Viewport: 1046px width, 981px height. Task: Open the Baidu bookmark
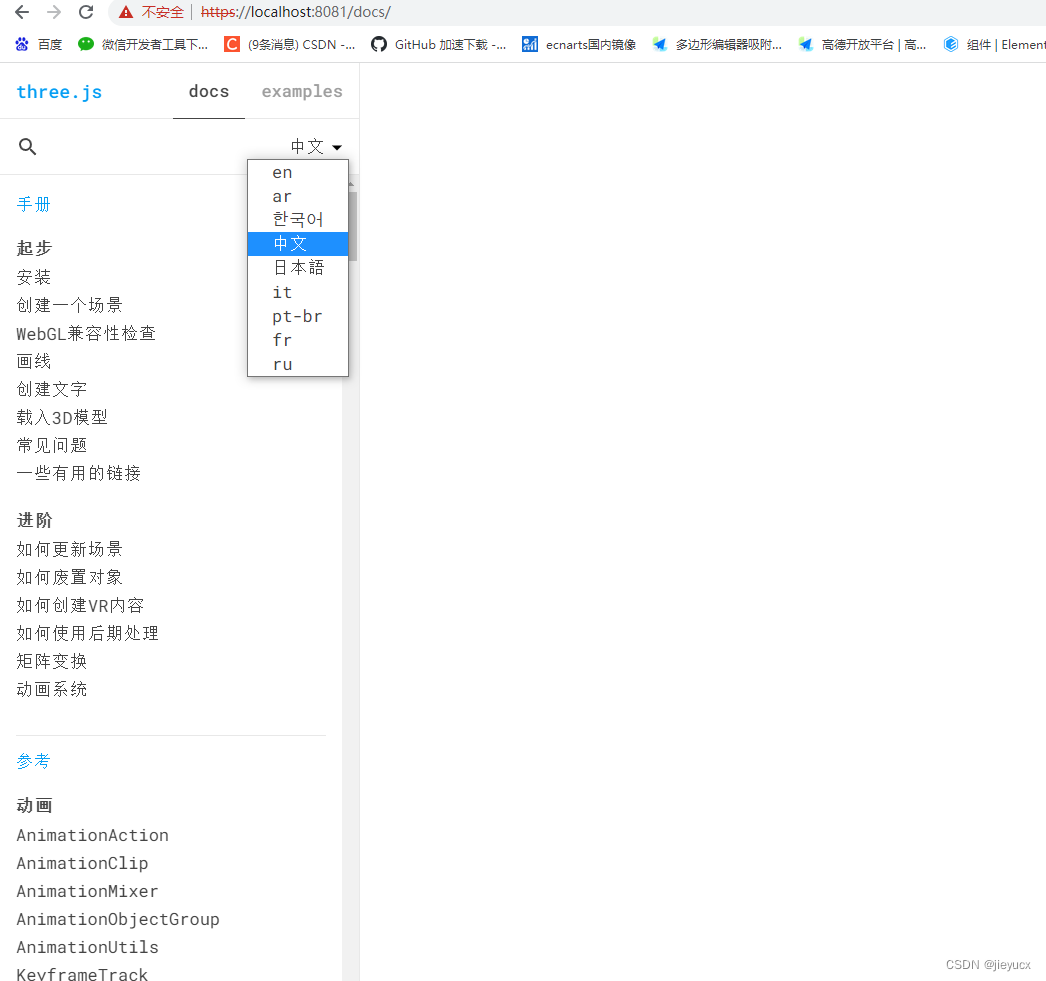click(x=39, y=45)
